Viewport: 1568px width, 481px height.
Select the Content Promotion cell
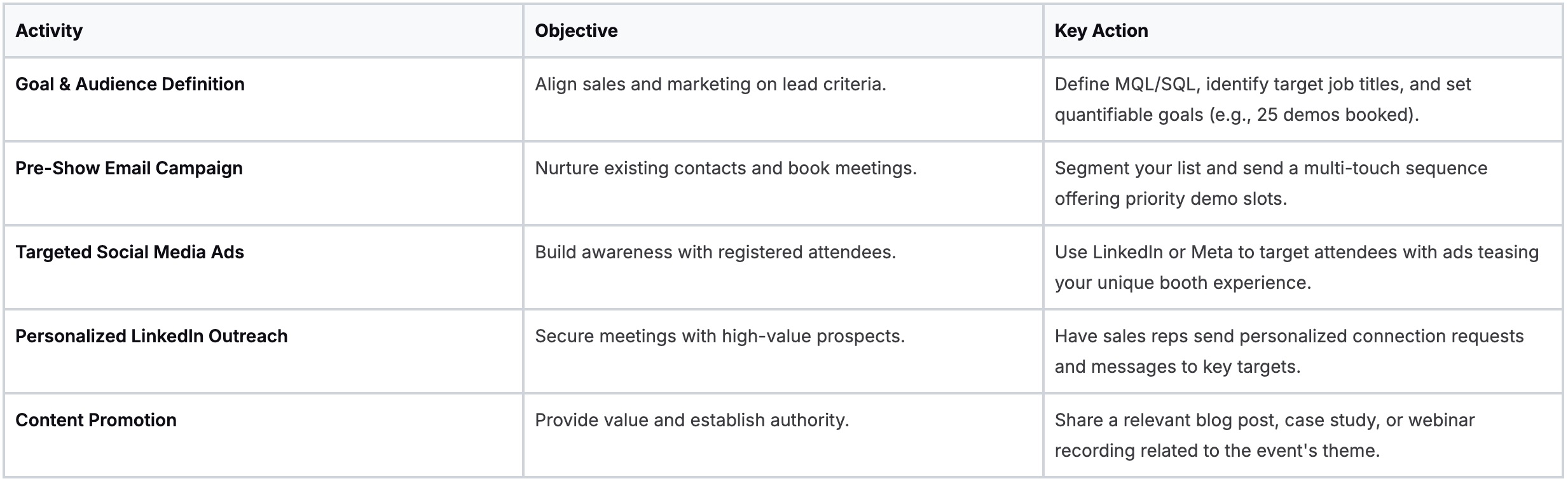264,435
